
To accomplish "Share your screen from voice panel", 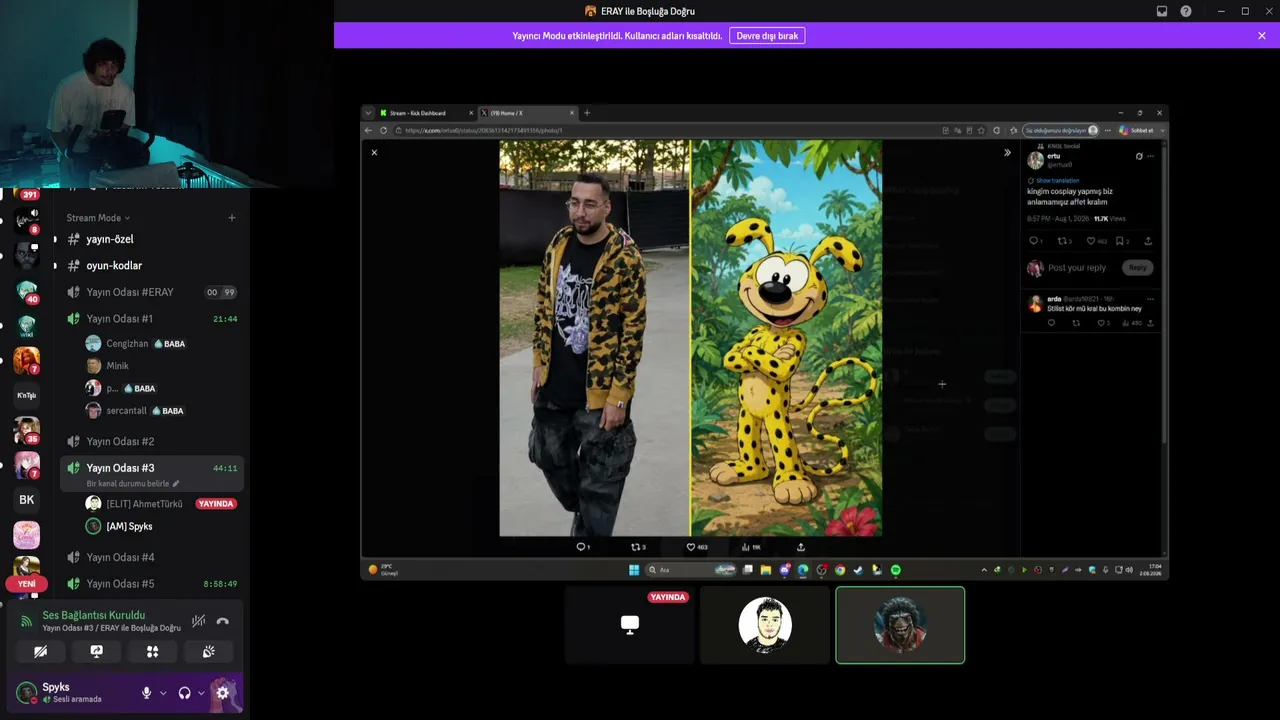I will (97, 651).
